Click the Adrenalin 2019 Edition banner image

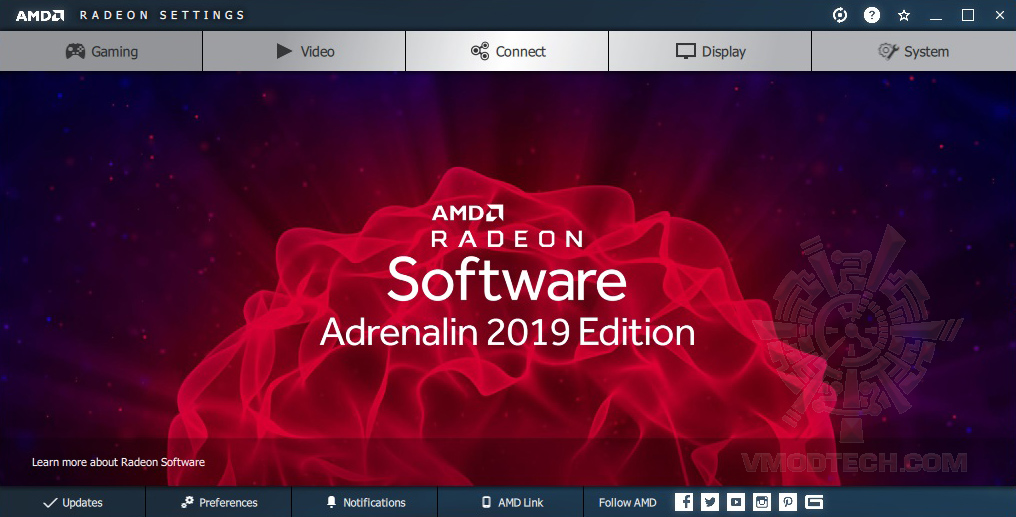point(508,279)
